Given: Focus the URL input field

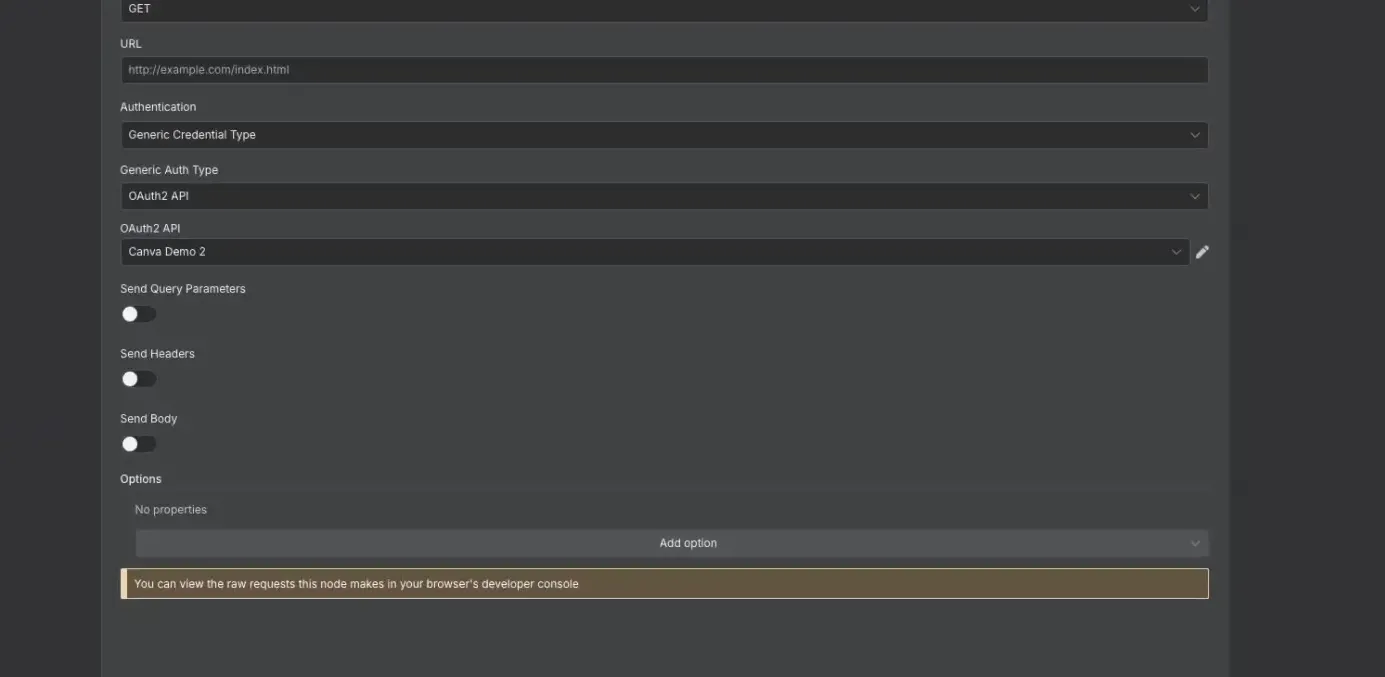Looking at the screenshot, I should point(664,70).
